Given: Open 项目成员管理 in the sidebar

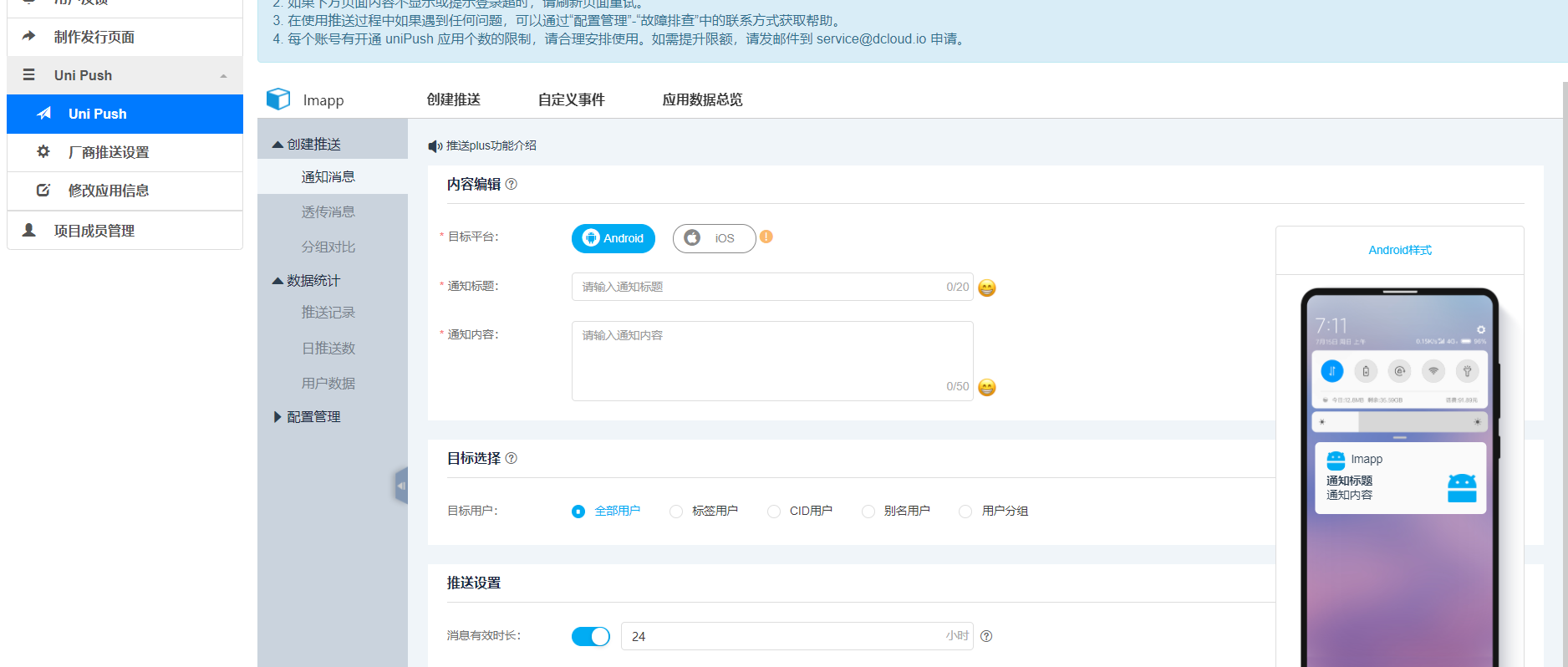Looking at the screenshot, I should (125, 231).
